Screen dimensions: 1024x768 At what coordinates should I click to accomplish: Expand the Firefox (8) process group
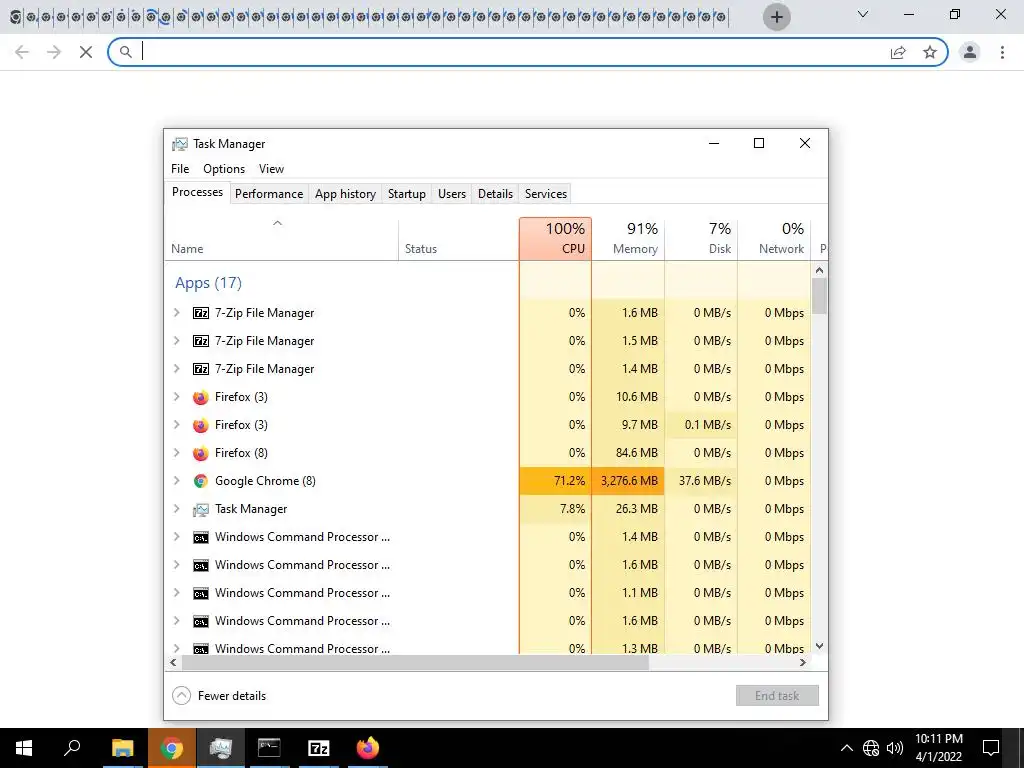[x=176, y=453]
